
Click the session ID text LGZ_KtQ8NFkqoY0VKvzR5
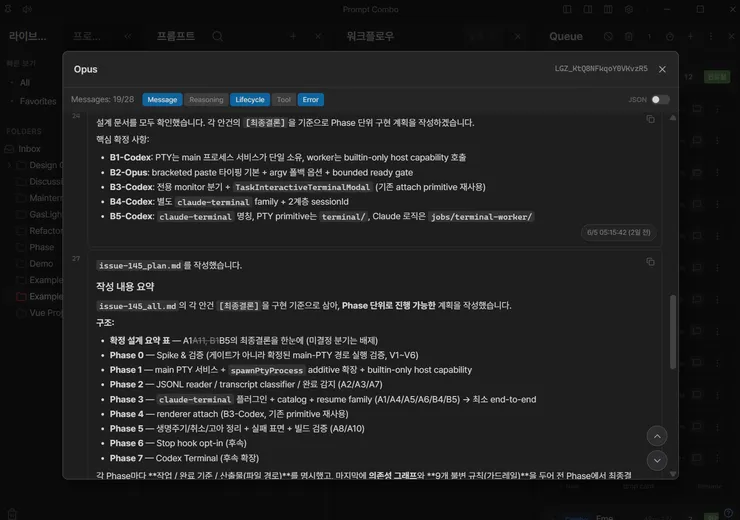click(x=601, y=69)
